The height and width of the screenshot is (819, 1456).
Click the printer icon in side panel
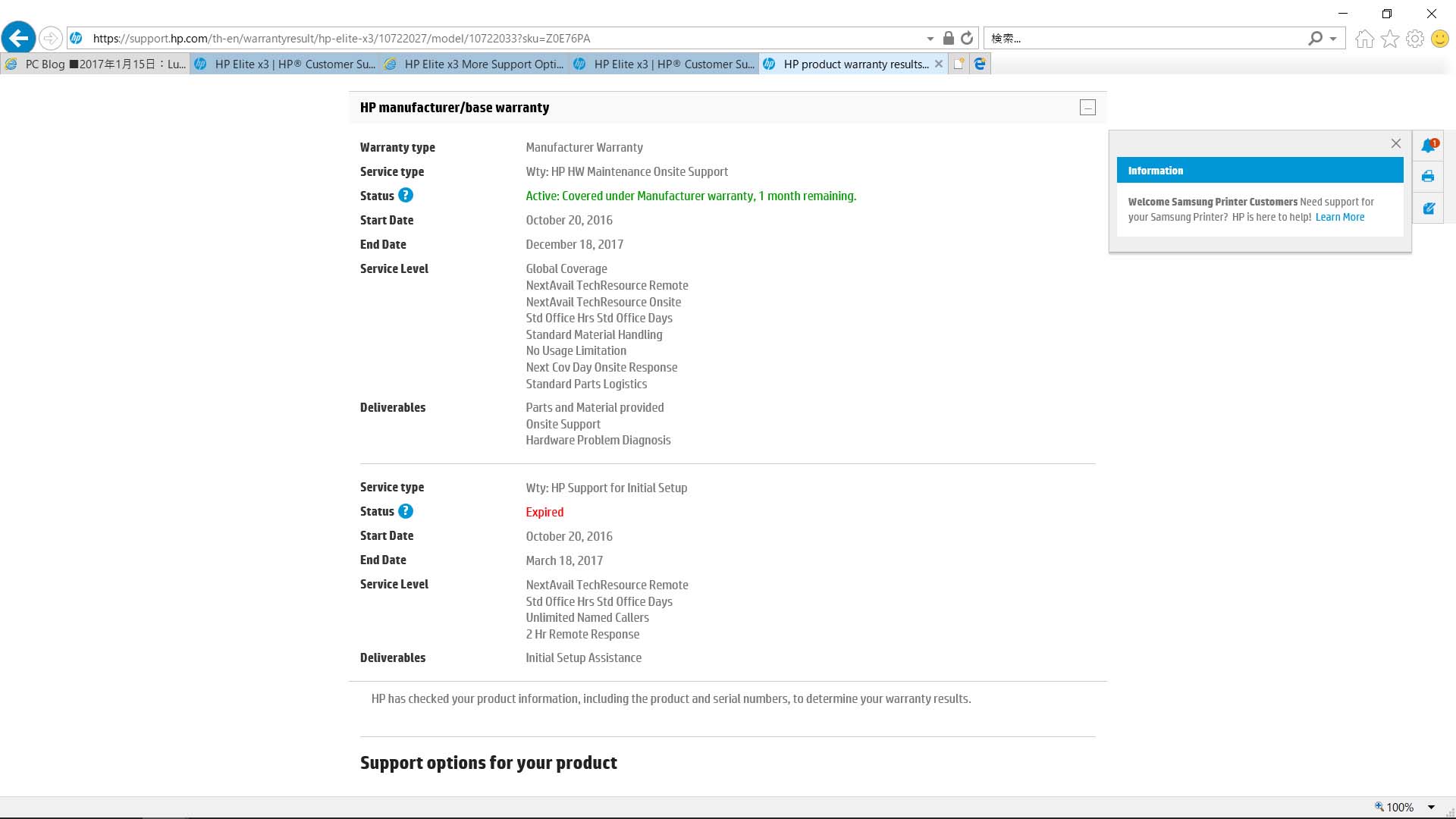[x=1428, y=177]
